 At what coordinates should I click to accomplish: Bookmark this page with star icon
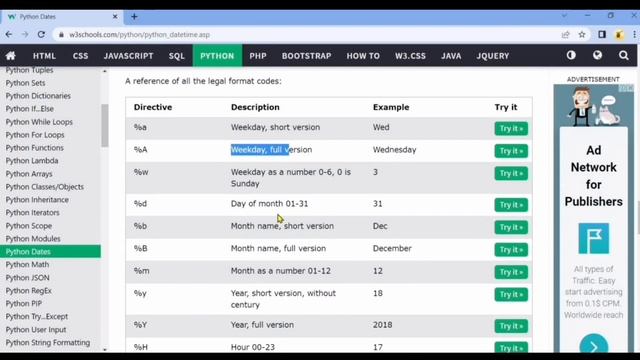[x=582, y=35]
